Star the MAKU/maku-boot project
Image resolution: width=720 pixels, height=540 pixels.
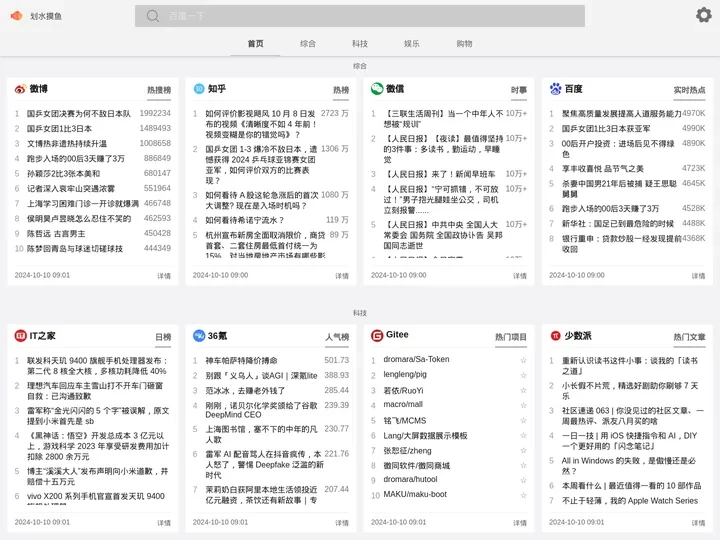pos(523,495)
